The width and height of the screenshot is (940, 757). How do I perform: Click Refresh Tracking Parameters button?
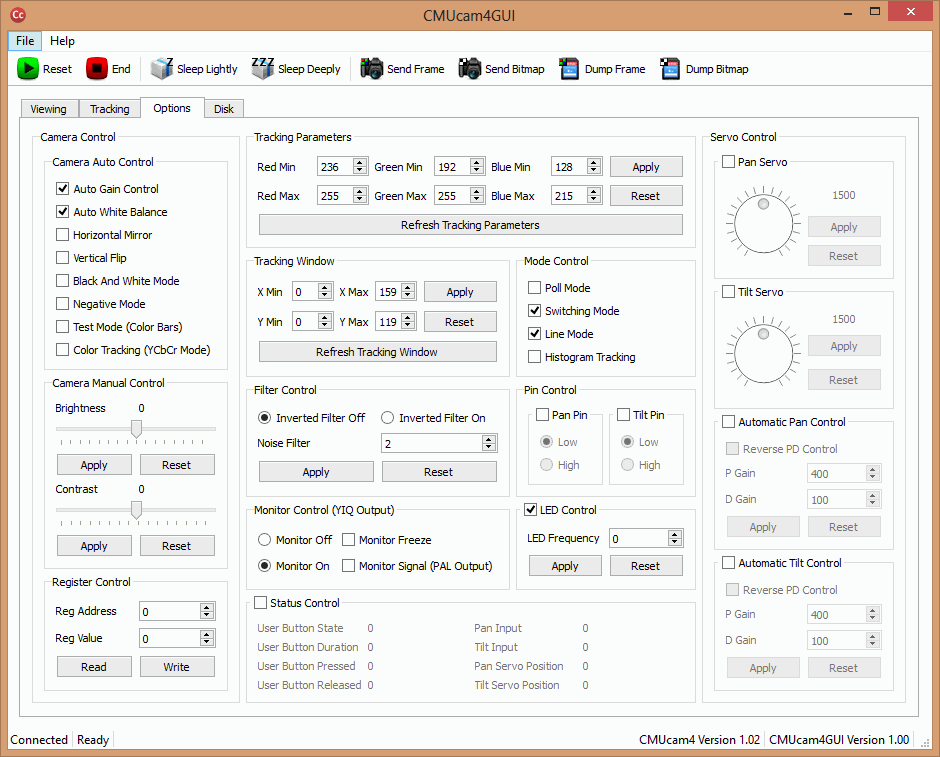[x=471, y=225]
